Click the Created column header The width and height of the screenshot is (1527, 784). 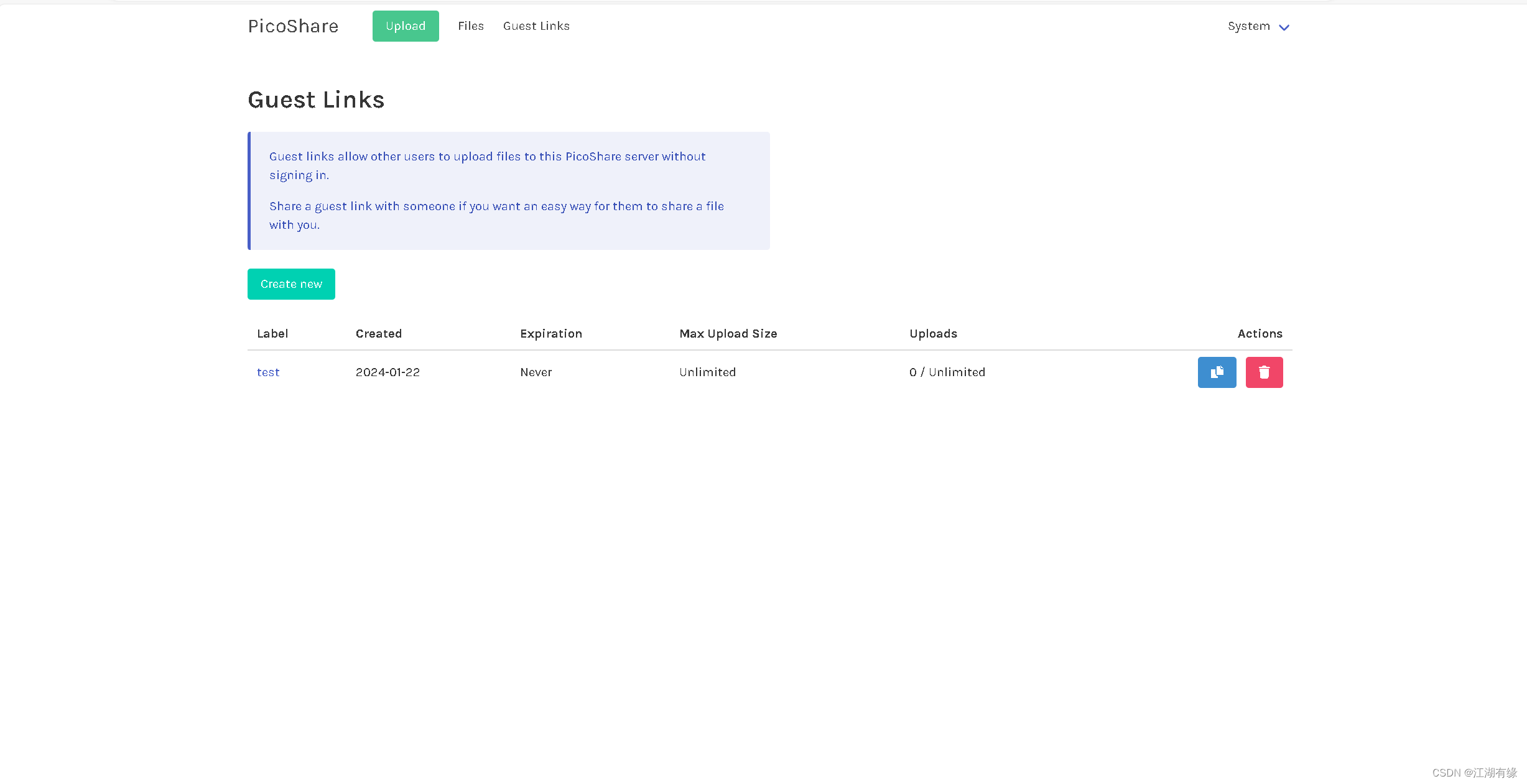click(378, 333)
